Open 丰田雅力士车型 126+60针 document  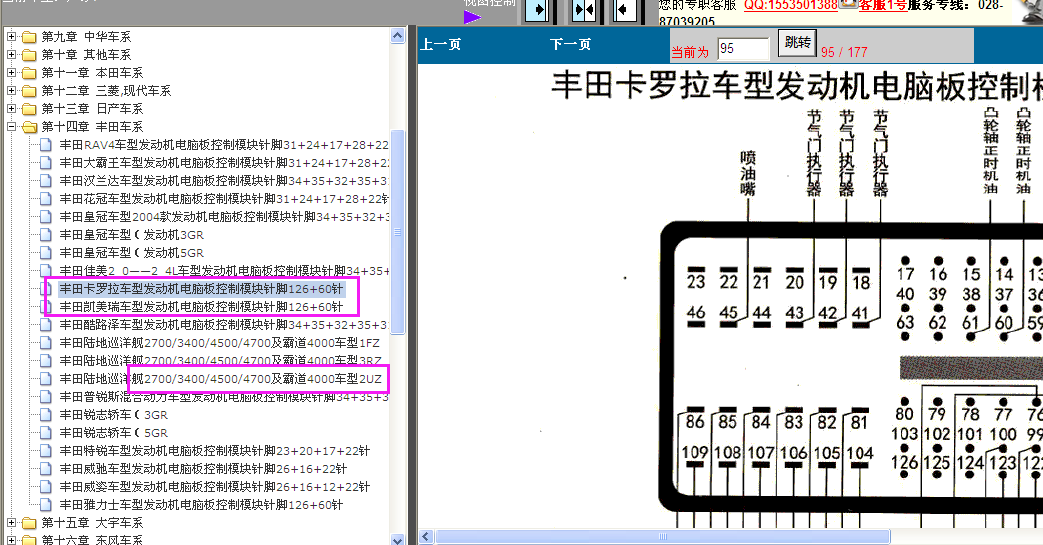click(201, 504)
